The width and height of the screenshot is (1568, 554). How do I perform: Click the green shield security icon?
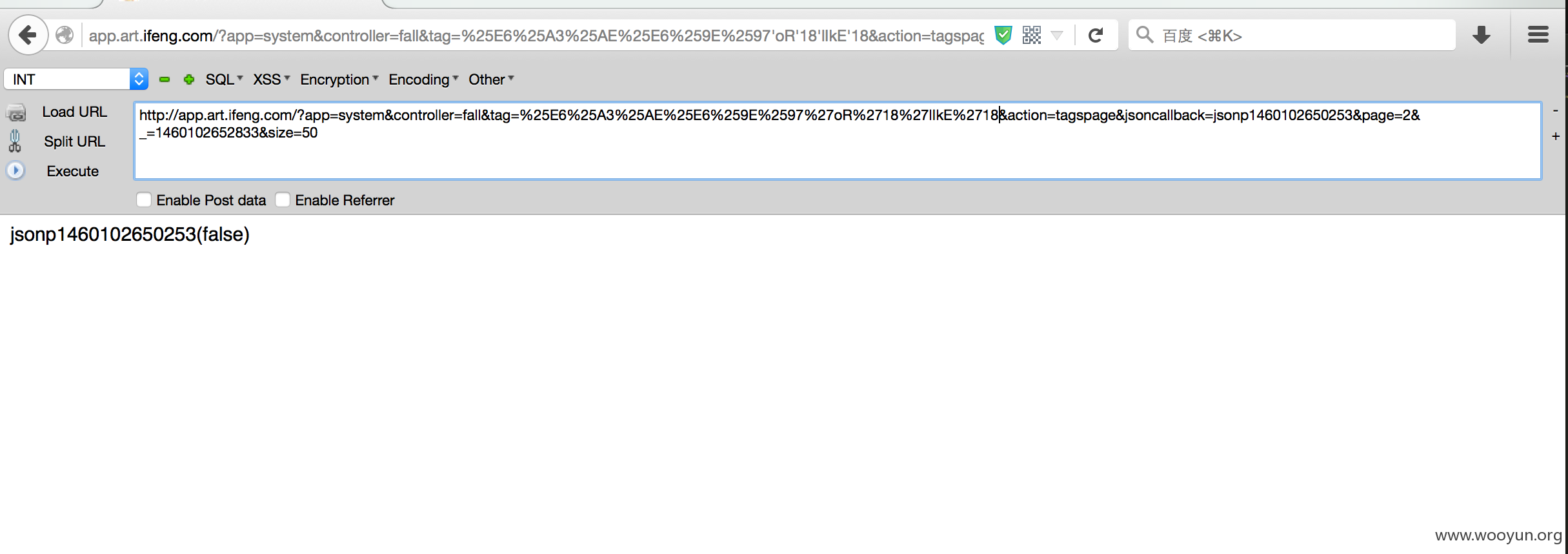(x=1003, y=35)
